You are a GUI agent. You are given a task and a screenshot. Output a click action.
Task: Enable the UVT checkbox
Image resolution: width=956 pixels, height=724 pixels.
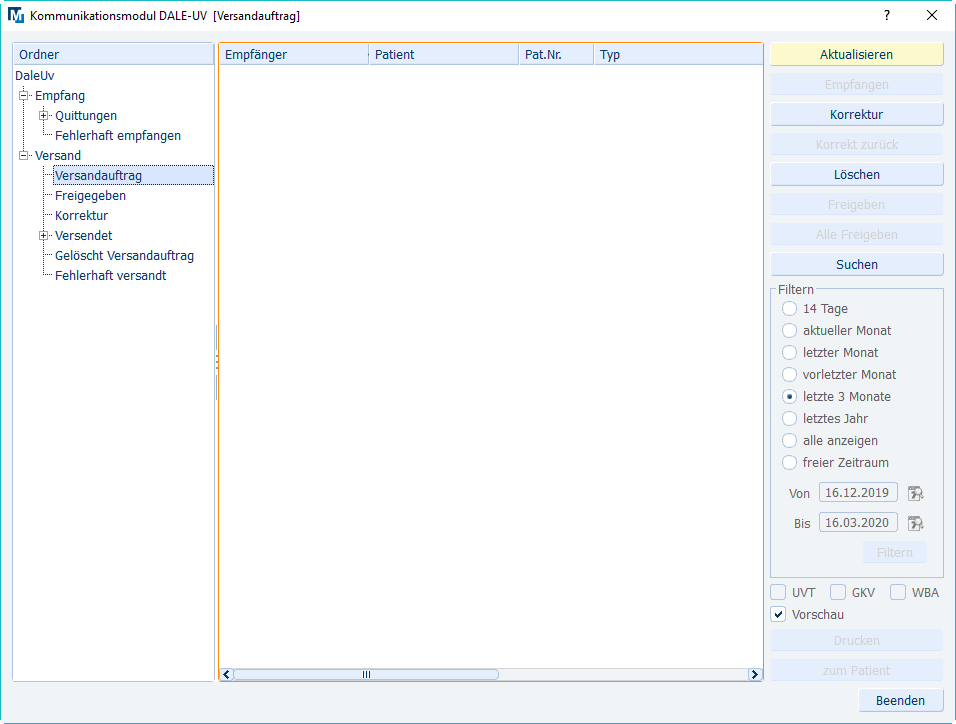[779, 592]
